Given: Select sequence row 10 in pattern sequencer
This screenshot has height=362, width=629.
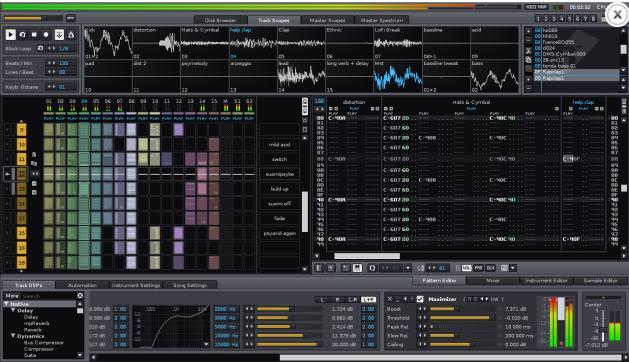Looking at the screenshot, I should 22,144.
